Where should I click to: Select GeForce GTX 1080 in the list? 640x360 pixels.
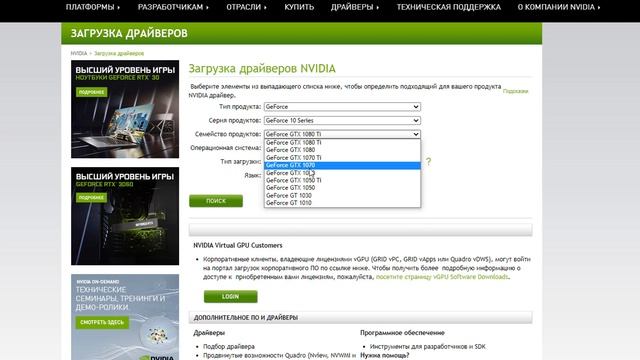[x=342, y=150]
